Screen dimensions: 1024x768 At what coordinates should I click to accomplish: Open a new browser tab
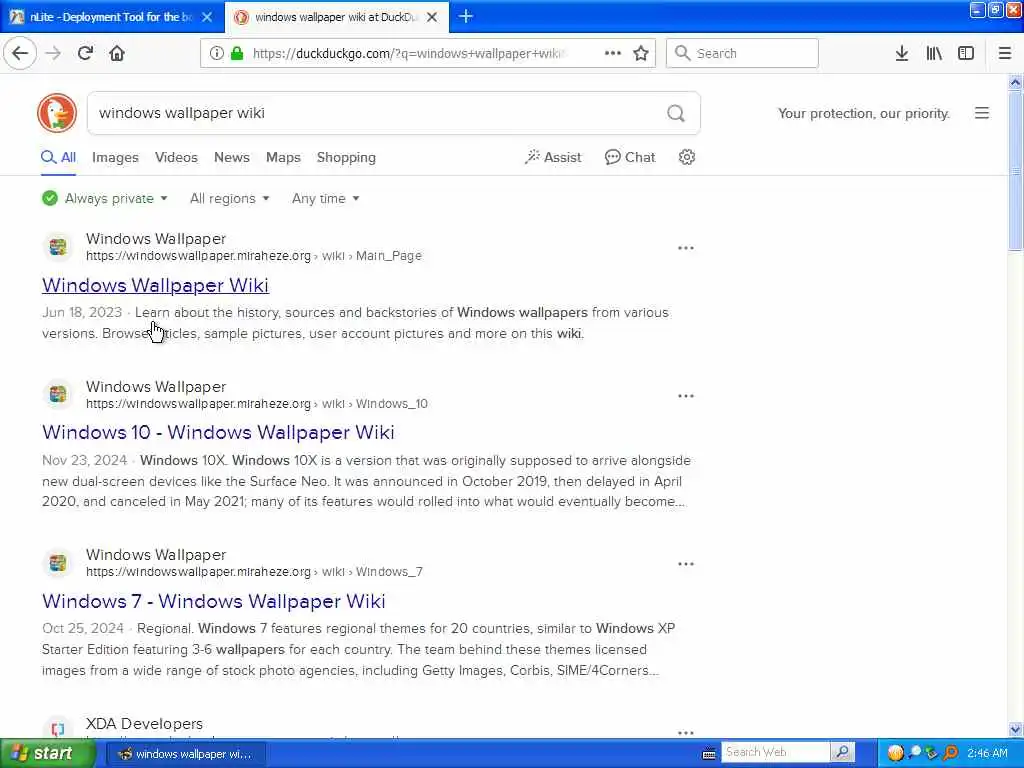[x=466, y=16]
